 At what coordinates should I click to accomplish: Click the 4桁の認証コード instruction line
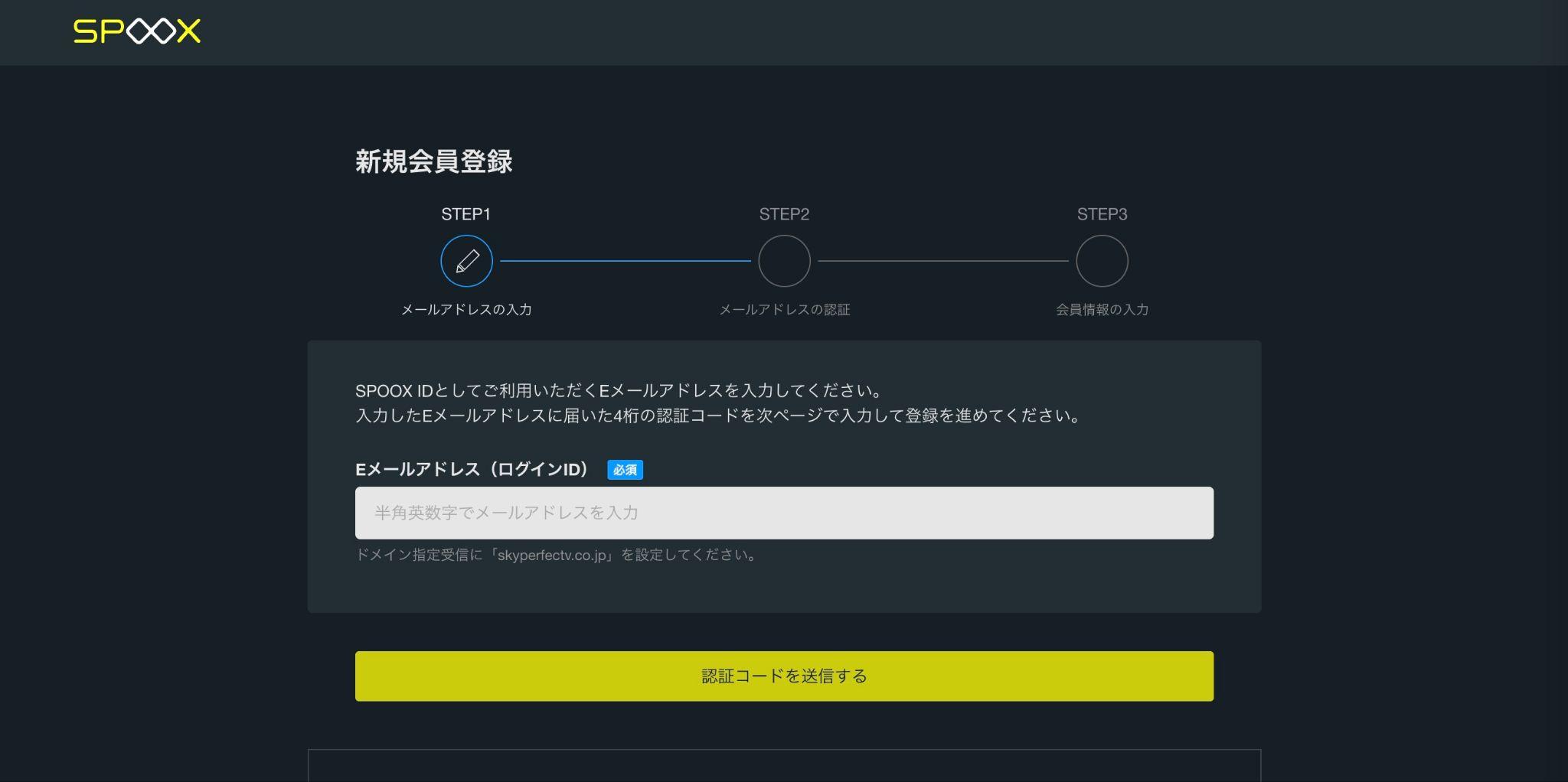pos(718,415)
